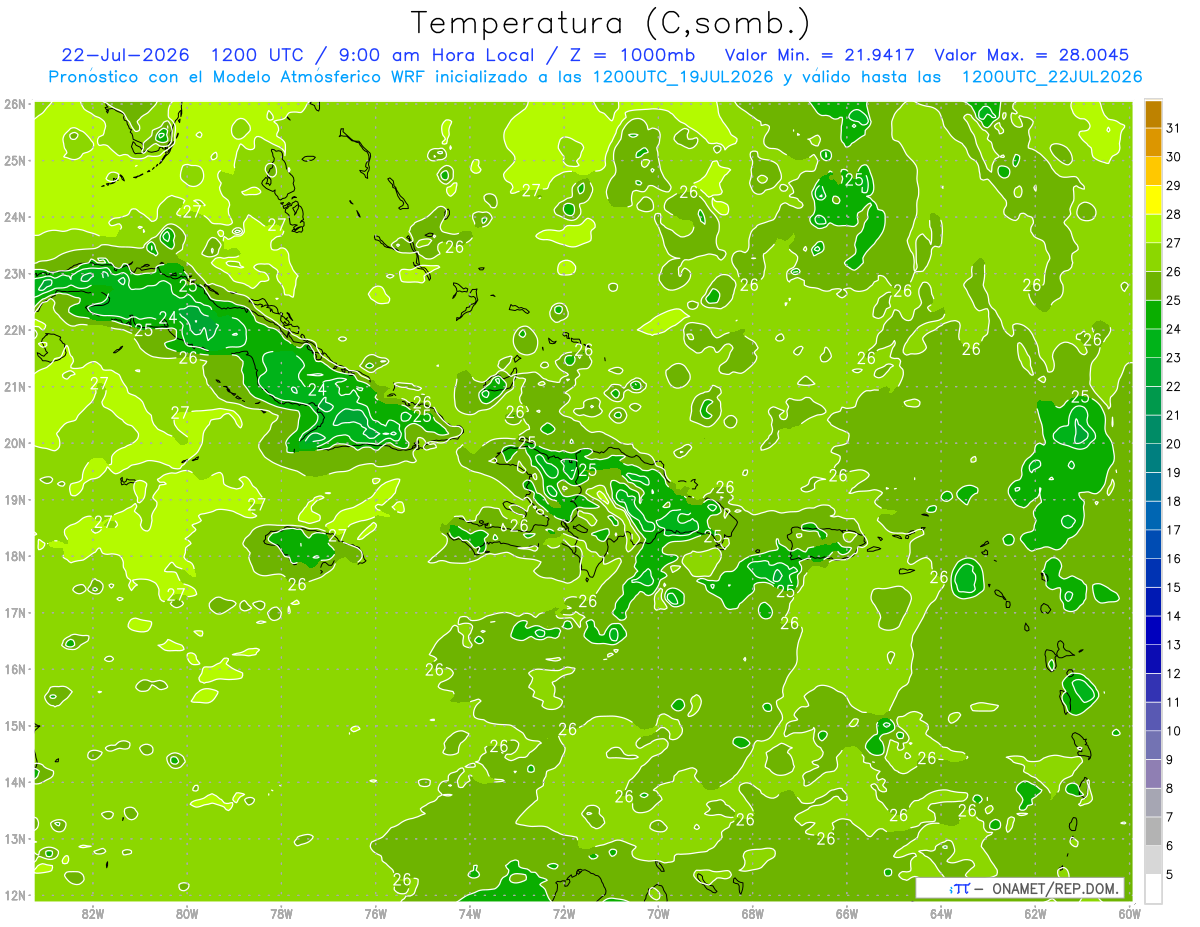Click the colorbar value label 20

(1174, 444)
